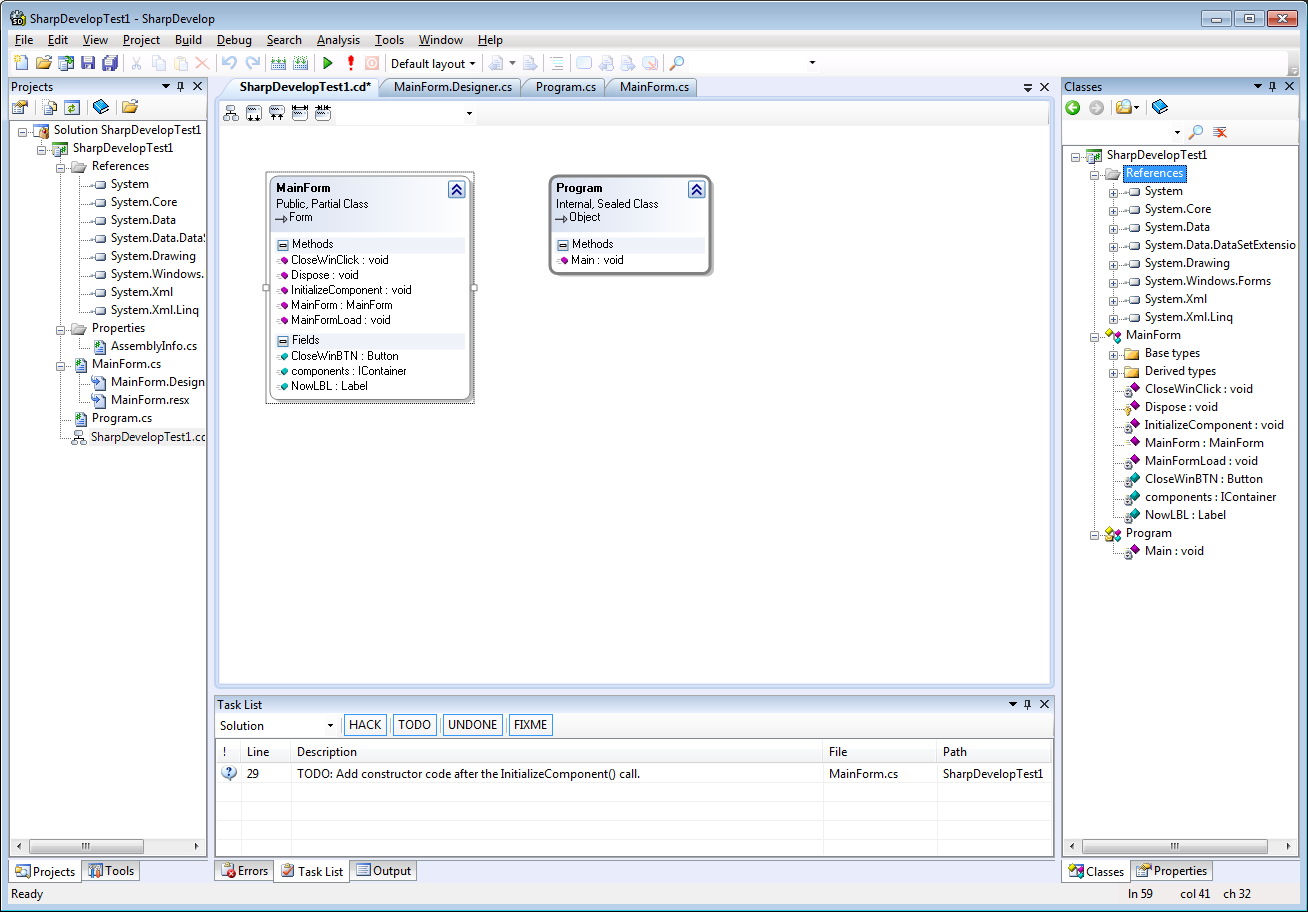The height and width of the screenshot is (912, 1308).
Task: Open the zoom dropdown in diagram toolbar
Action: (x=469, y=113)
